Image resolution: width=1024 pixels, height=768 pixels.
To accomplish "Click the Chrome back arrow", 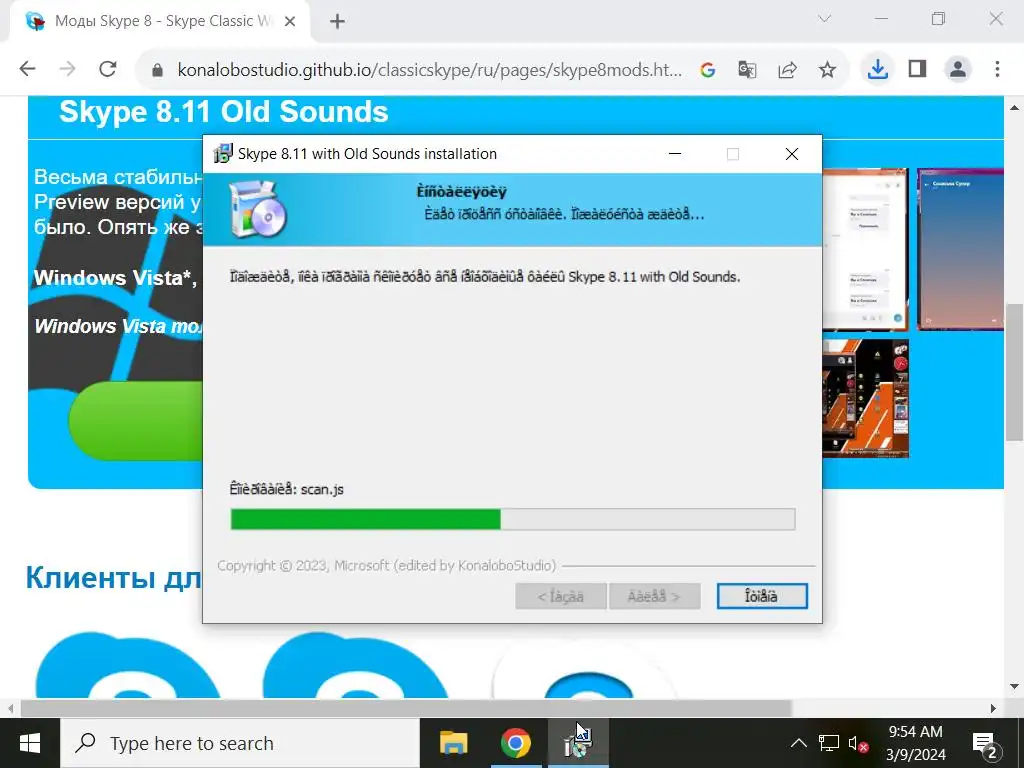I will pyautogui.click(x=27, y=69).
